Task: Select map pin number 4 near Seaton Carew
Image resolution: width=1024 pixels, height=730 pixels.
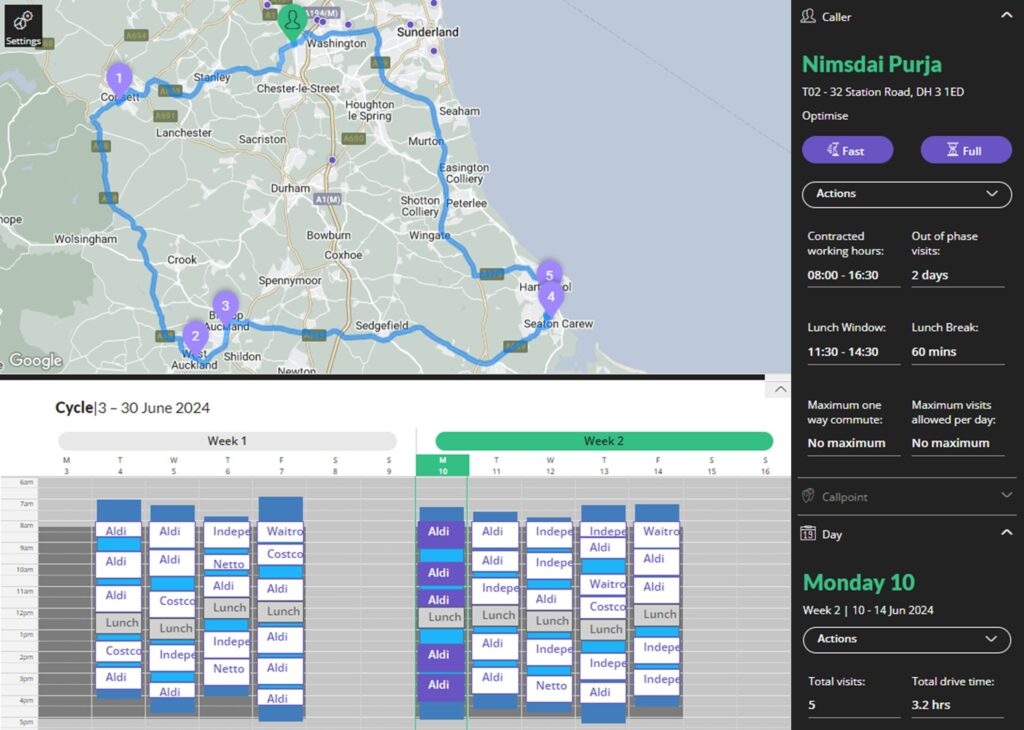Action: 551,298
